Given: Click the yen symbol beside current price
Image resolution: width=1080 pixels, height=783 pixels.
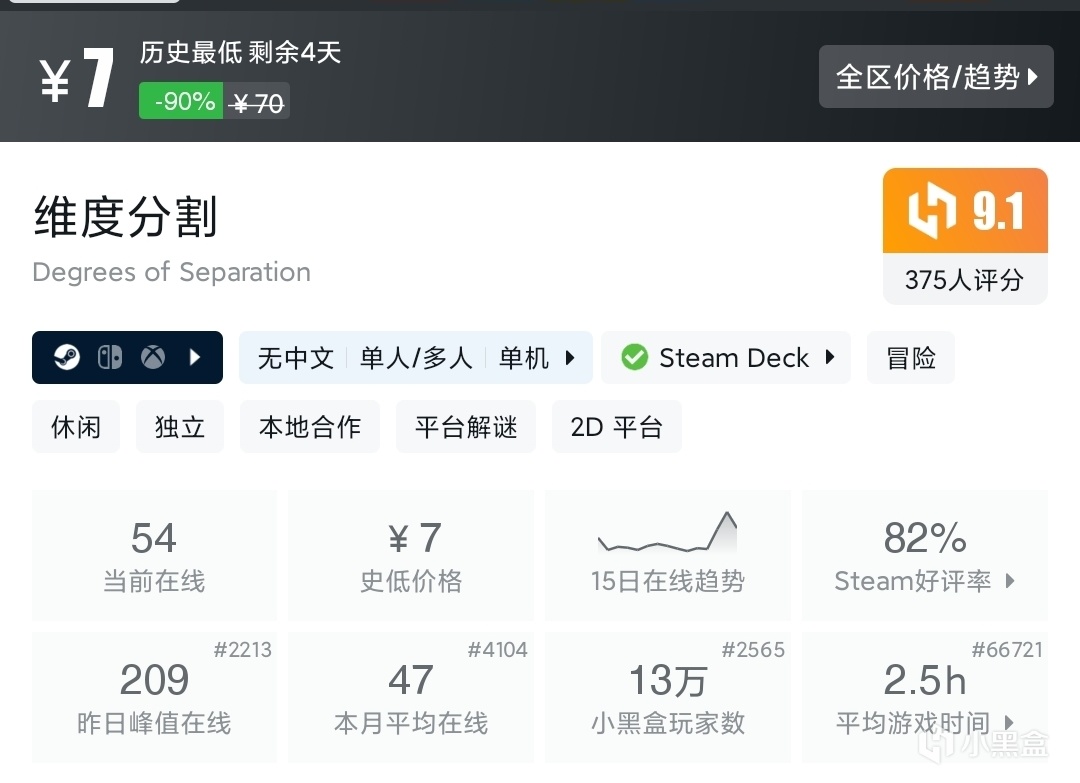Looking at the screenshot, I should [55, 82].
